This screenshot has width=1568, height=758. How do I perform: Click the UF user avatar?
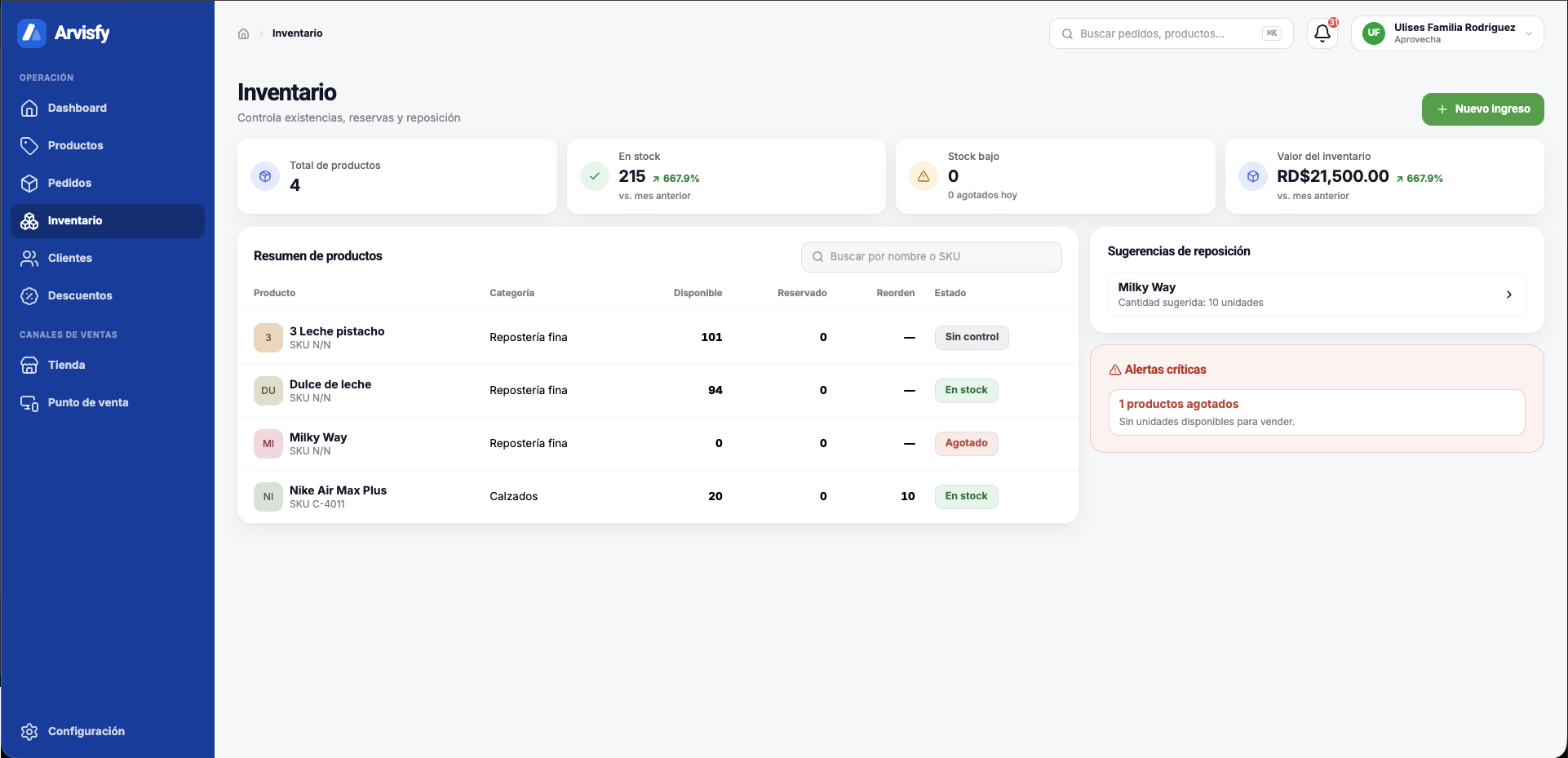[1374, 33]
